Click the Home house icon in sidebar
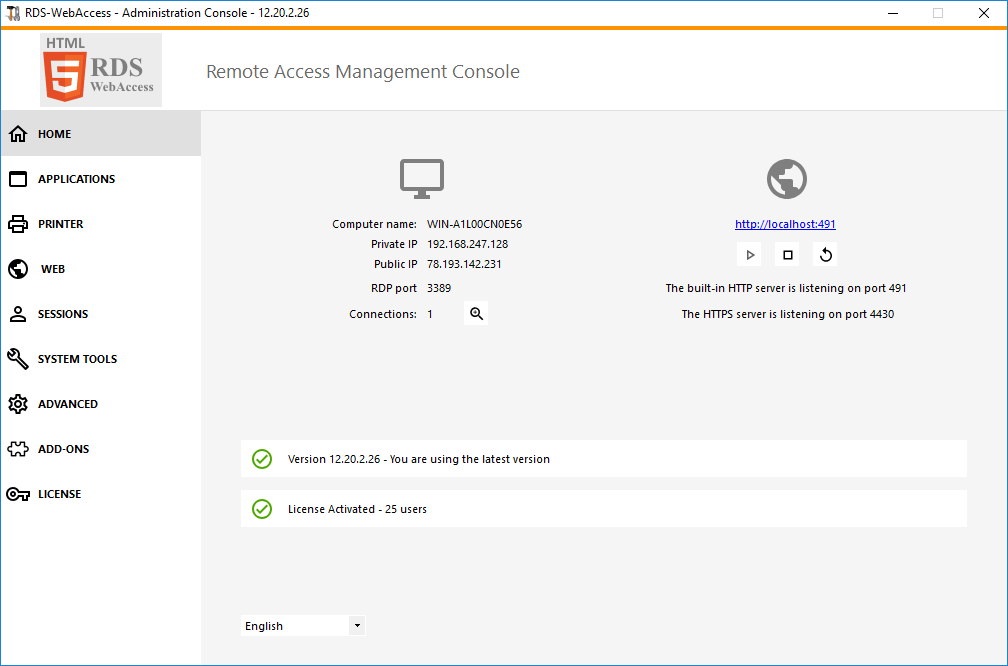 coord(18,134)
